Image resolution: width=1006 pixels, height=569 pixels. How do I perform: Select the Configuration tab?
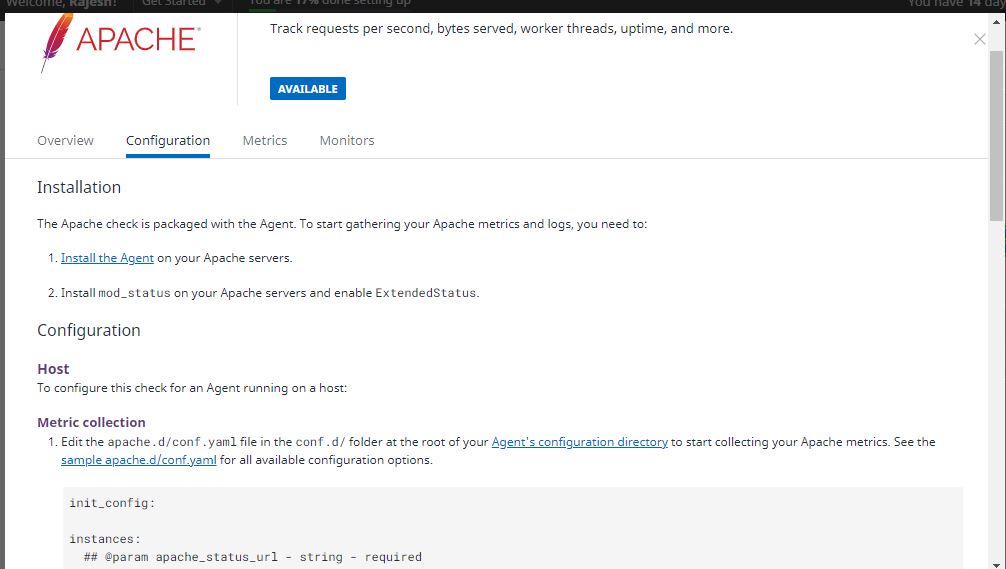168,141
